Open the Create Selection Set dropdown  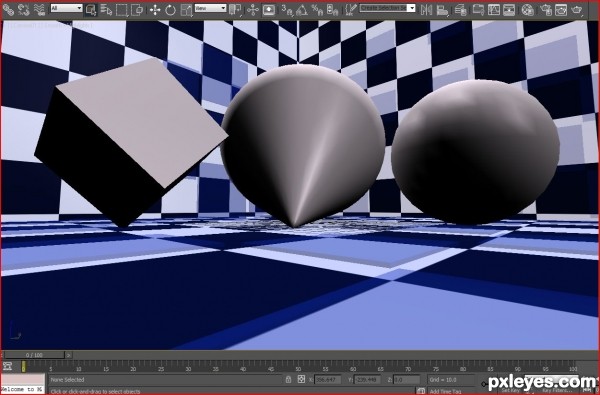coord(387,8)
